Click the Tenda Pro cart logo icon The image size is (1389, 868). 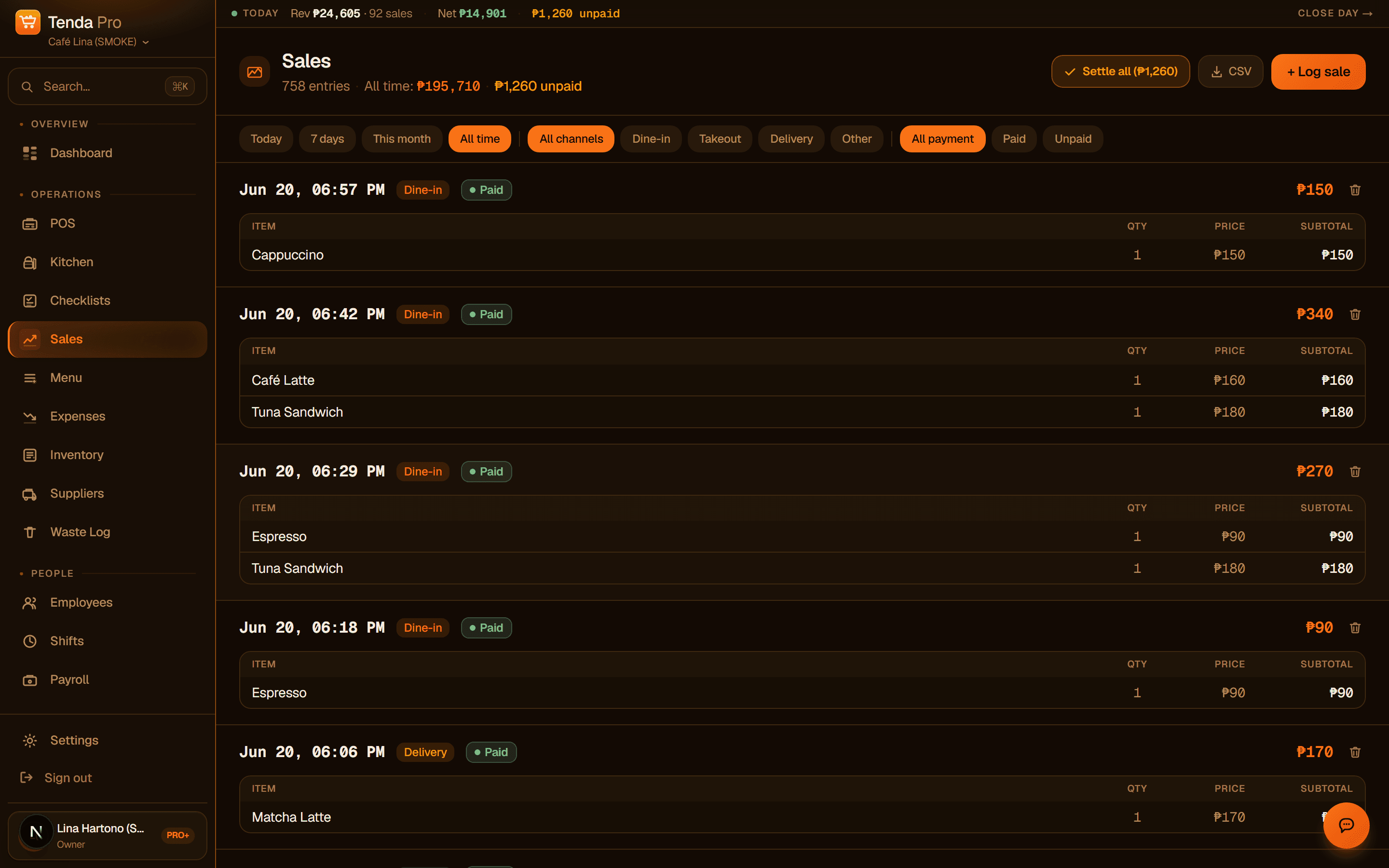coord(27,22)
